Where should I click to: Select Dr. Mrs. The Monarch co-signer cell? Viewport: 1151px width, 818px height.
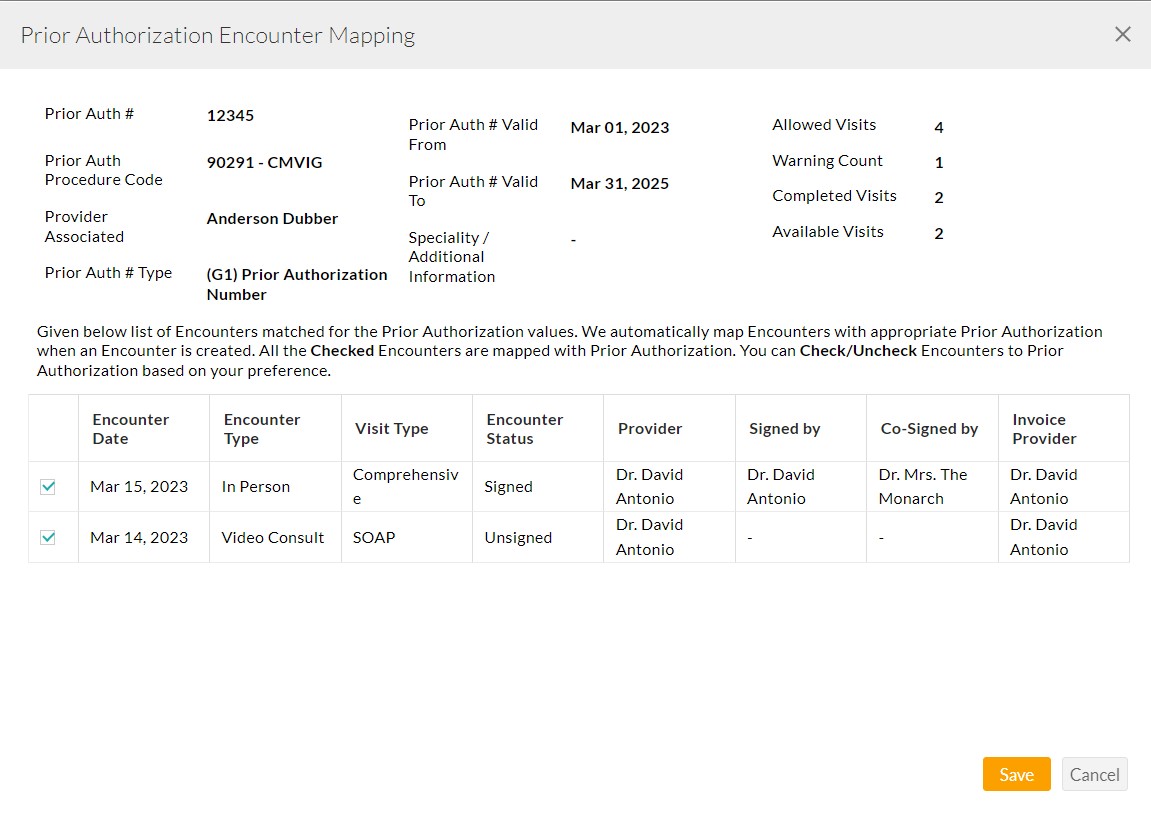click(x=910, y=486)
